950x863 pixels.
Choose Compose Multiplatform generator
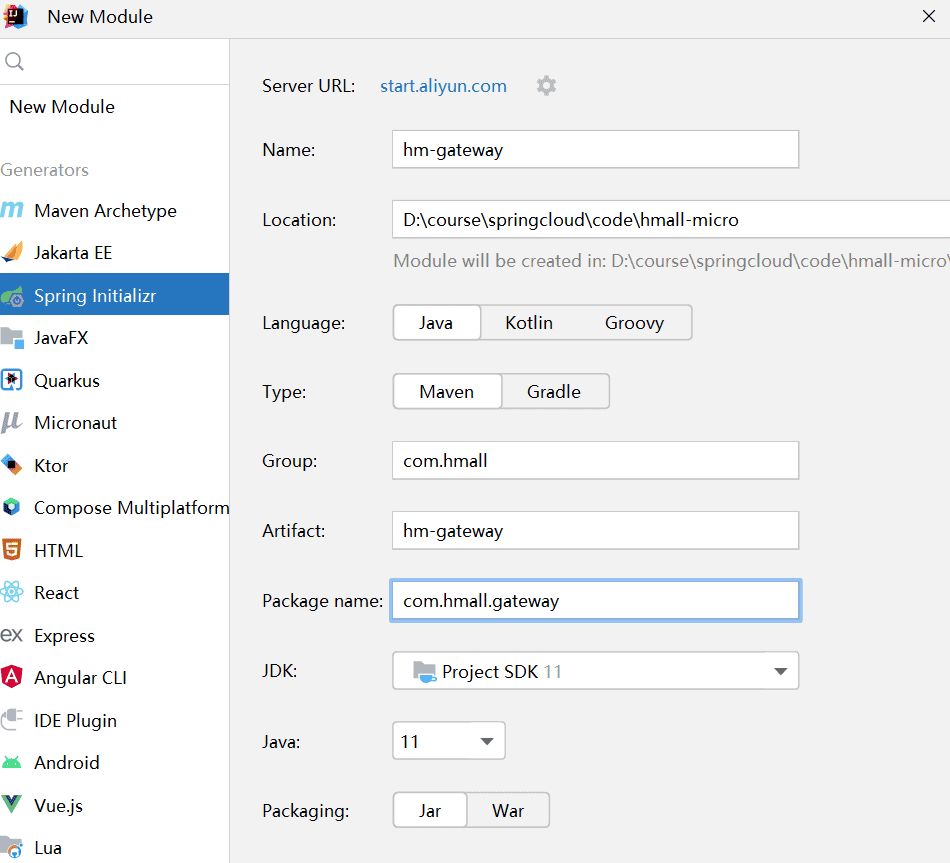click(x=130, y=508)
